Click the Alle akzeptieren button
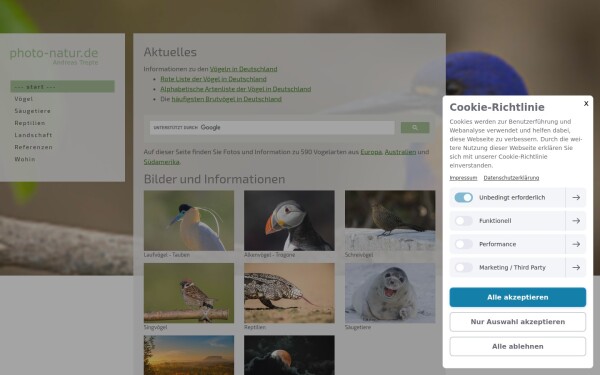The width and height of the screenshot is (600, 375). pos(517,297)
